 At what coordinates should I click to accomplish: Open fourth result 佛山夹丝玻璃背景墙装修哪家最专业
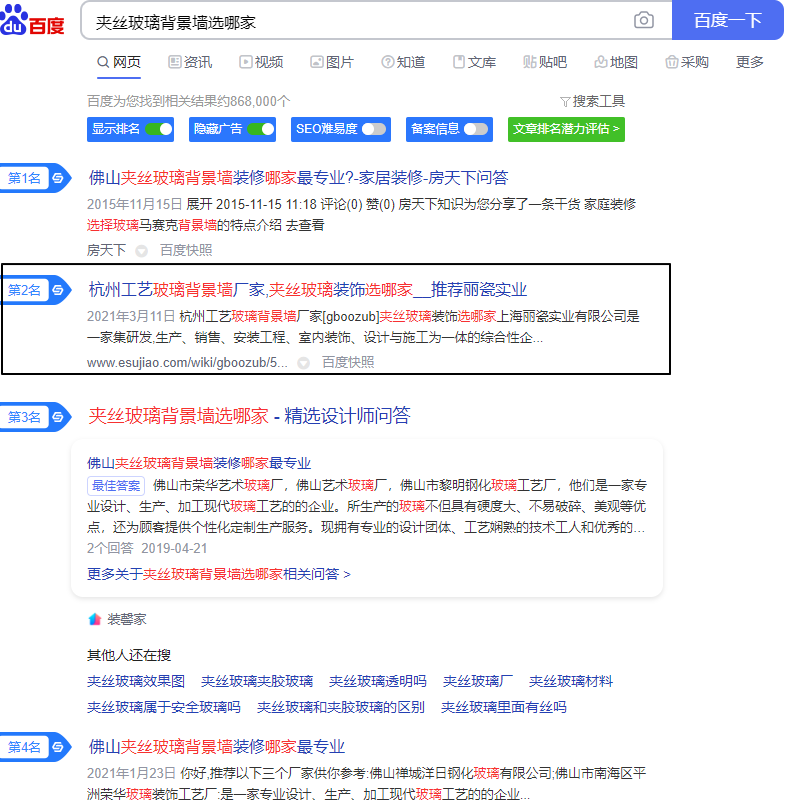point(217,746)
